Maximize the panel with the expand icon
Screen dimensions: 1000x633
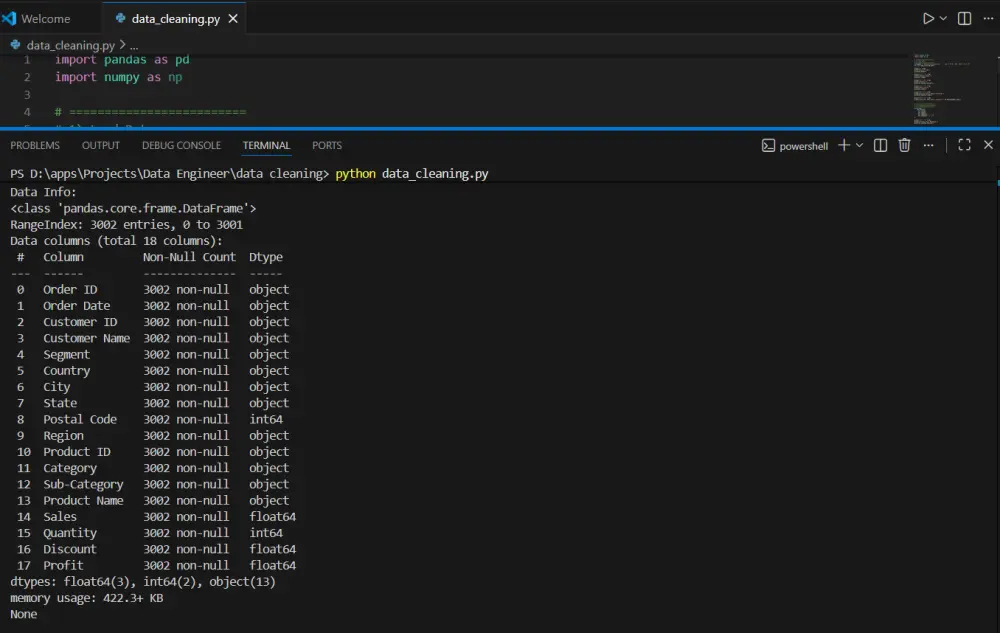click(x=963, y=145)
